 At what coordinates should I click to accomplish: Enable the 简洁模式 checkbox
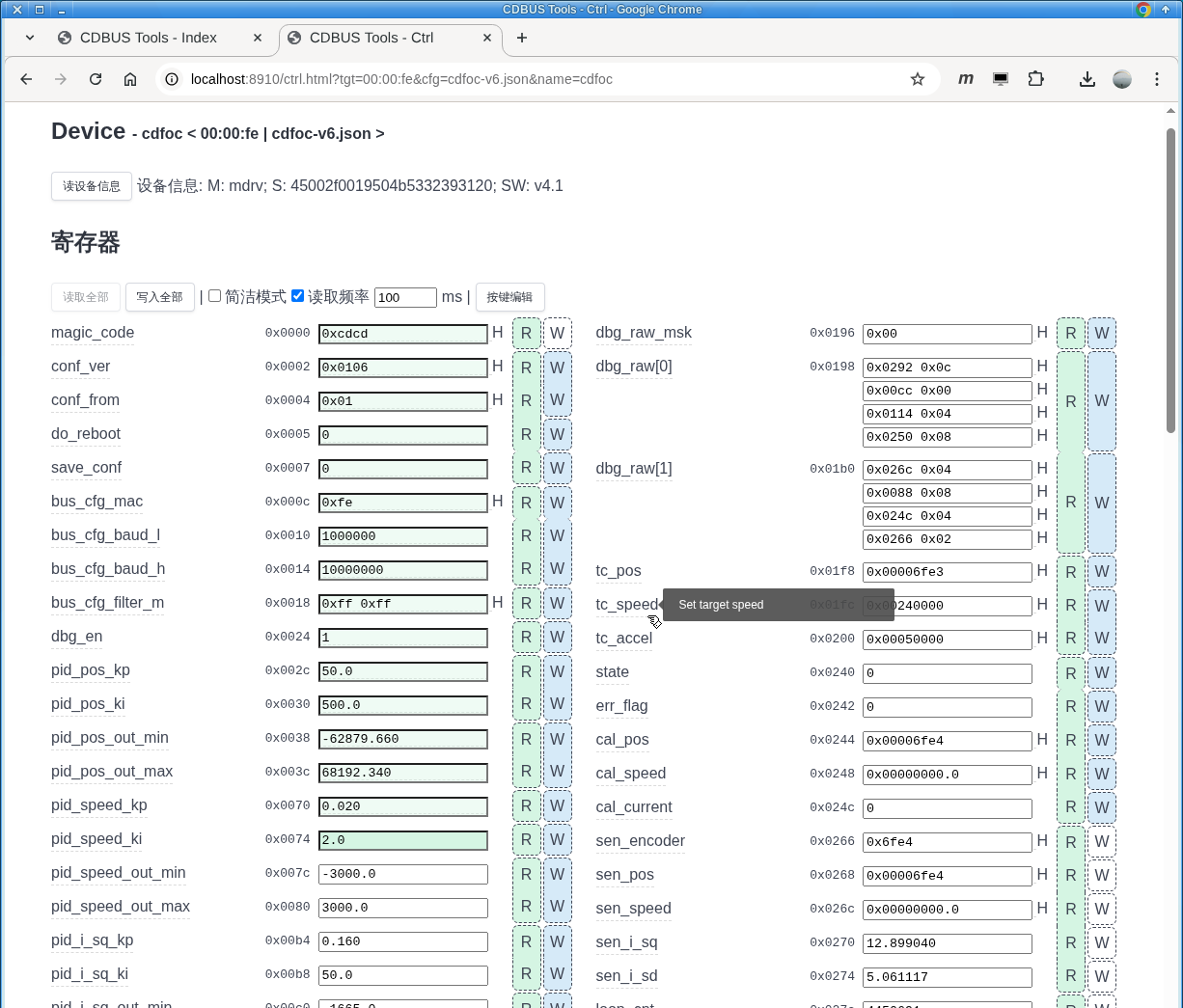(215, 296)
